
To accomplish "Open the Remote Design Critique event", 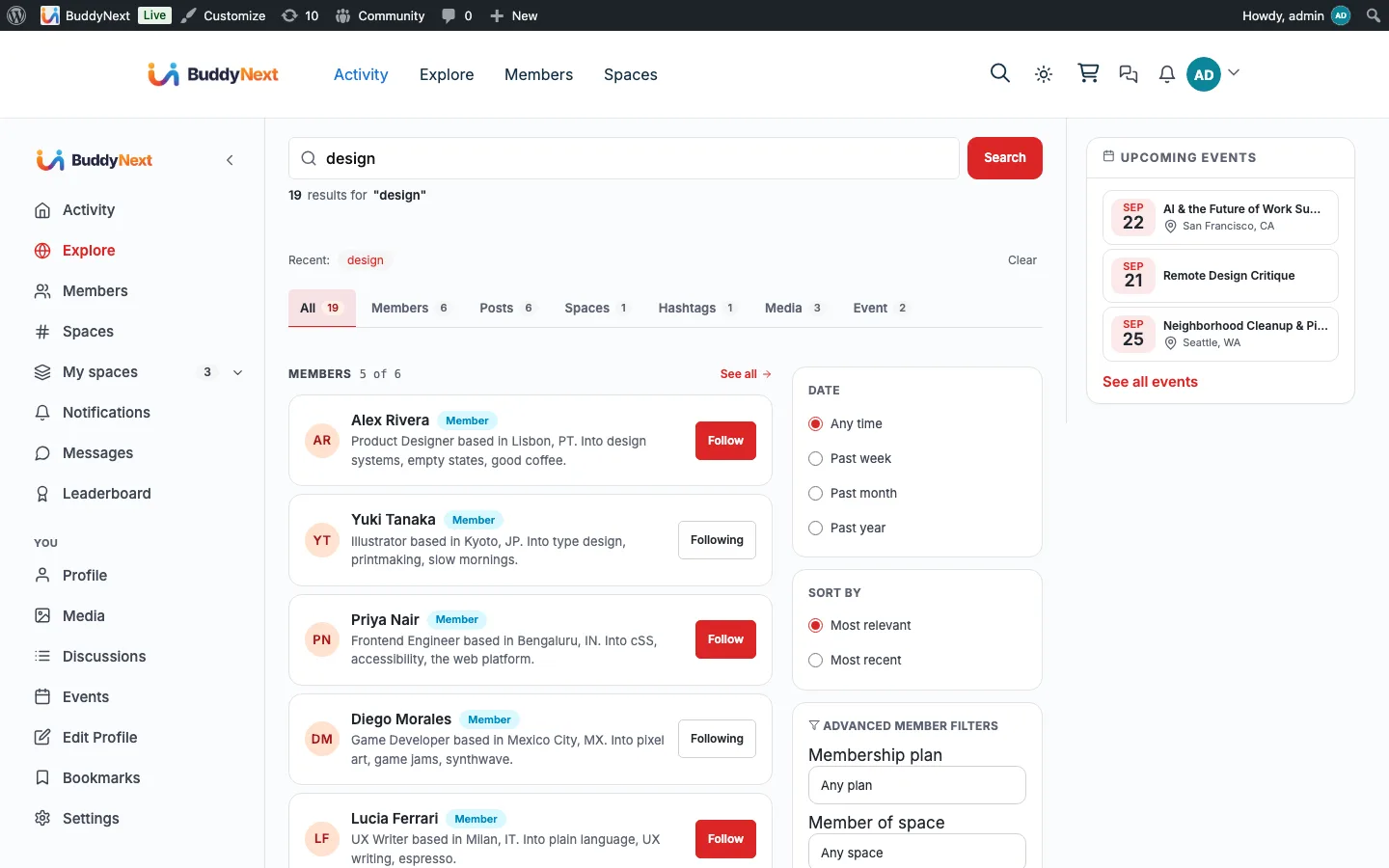I will [1220, 276].
